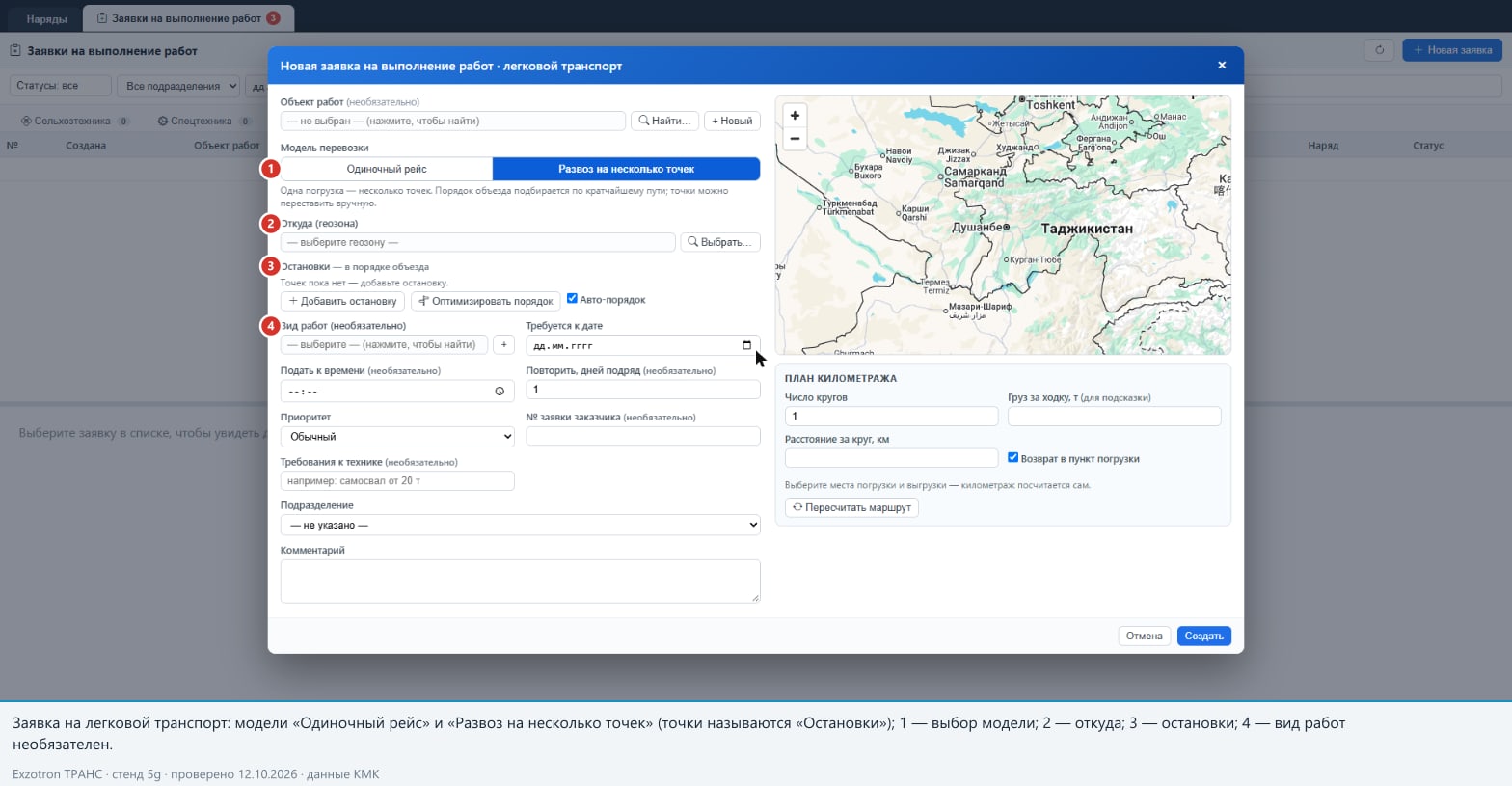Click + Новая заявка button

pos(1452,50)
